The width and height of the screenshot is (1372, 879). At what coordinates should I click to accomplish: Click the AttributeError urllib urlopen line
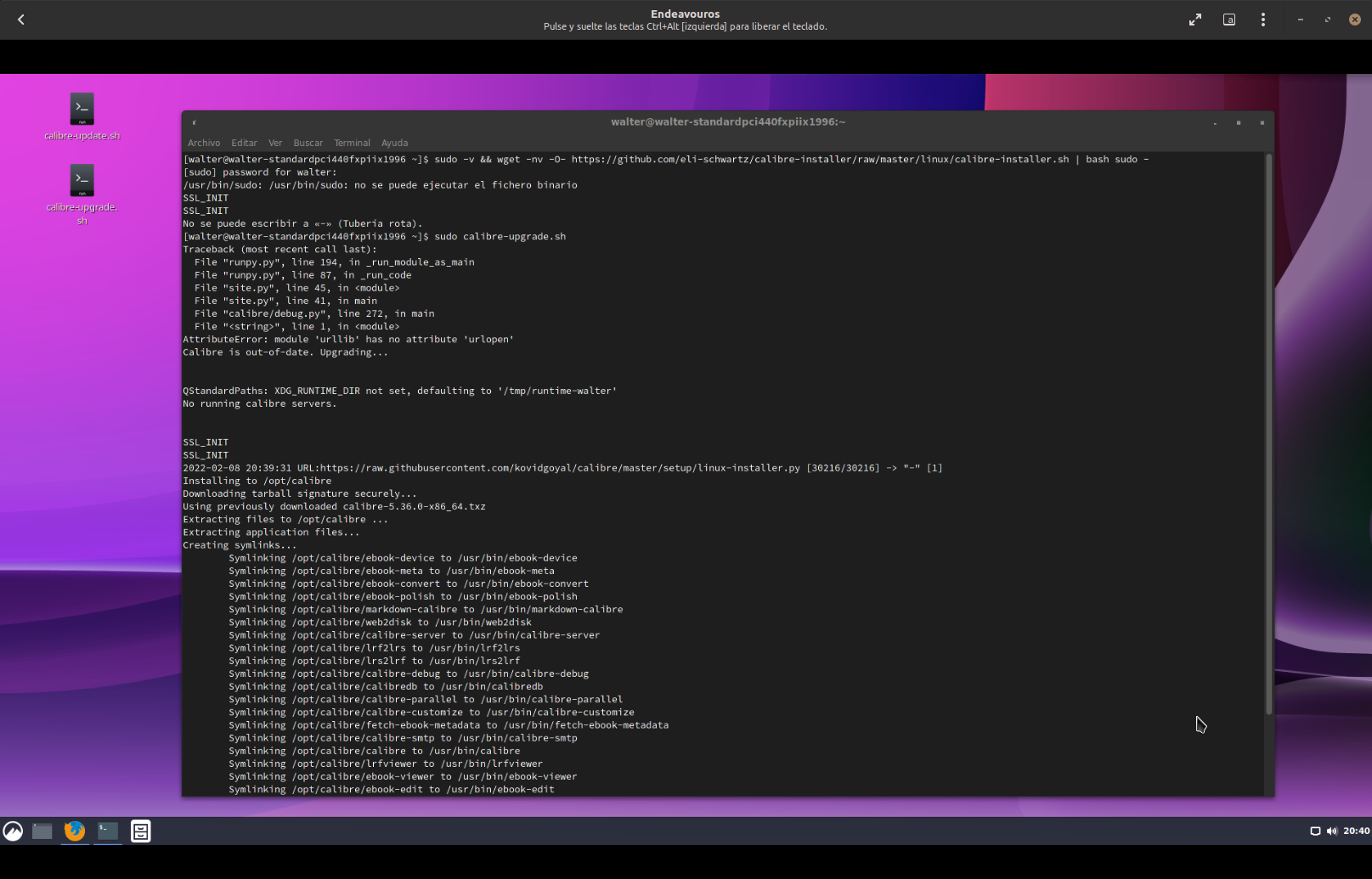tap(348, 340)
